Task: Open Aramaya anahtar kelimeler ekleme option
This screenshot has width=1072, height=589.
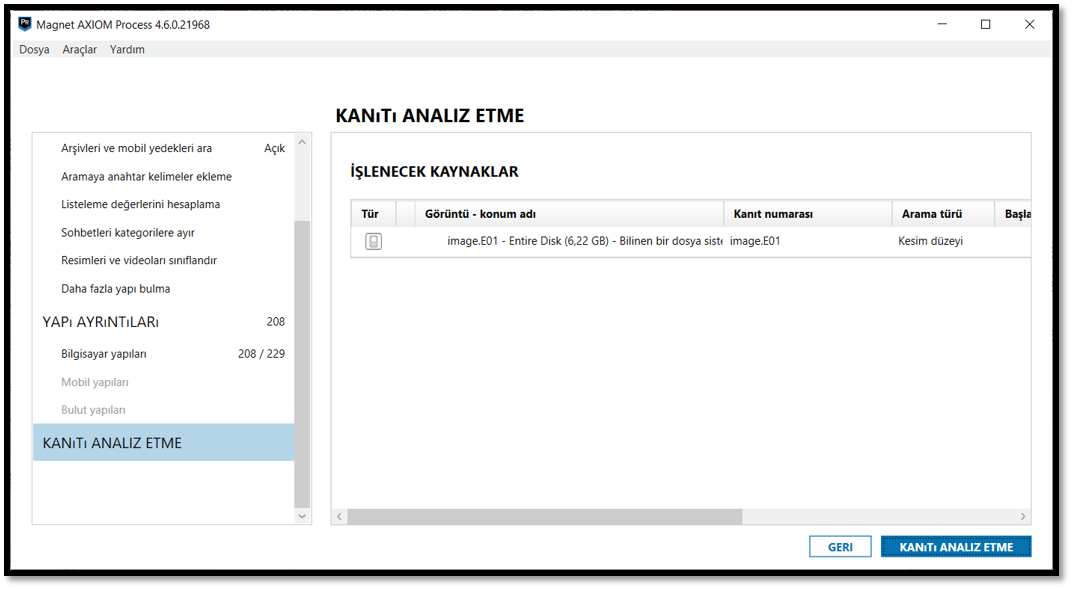Action: (x=146, y=176)
